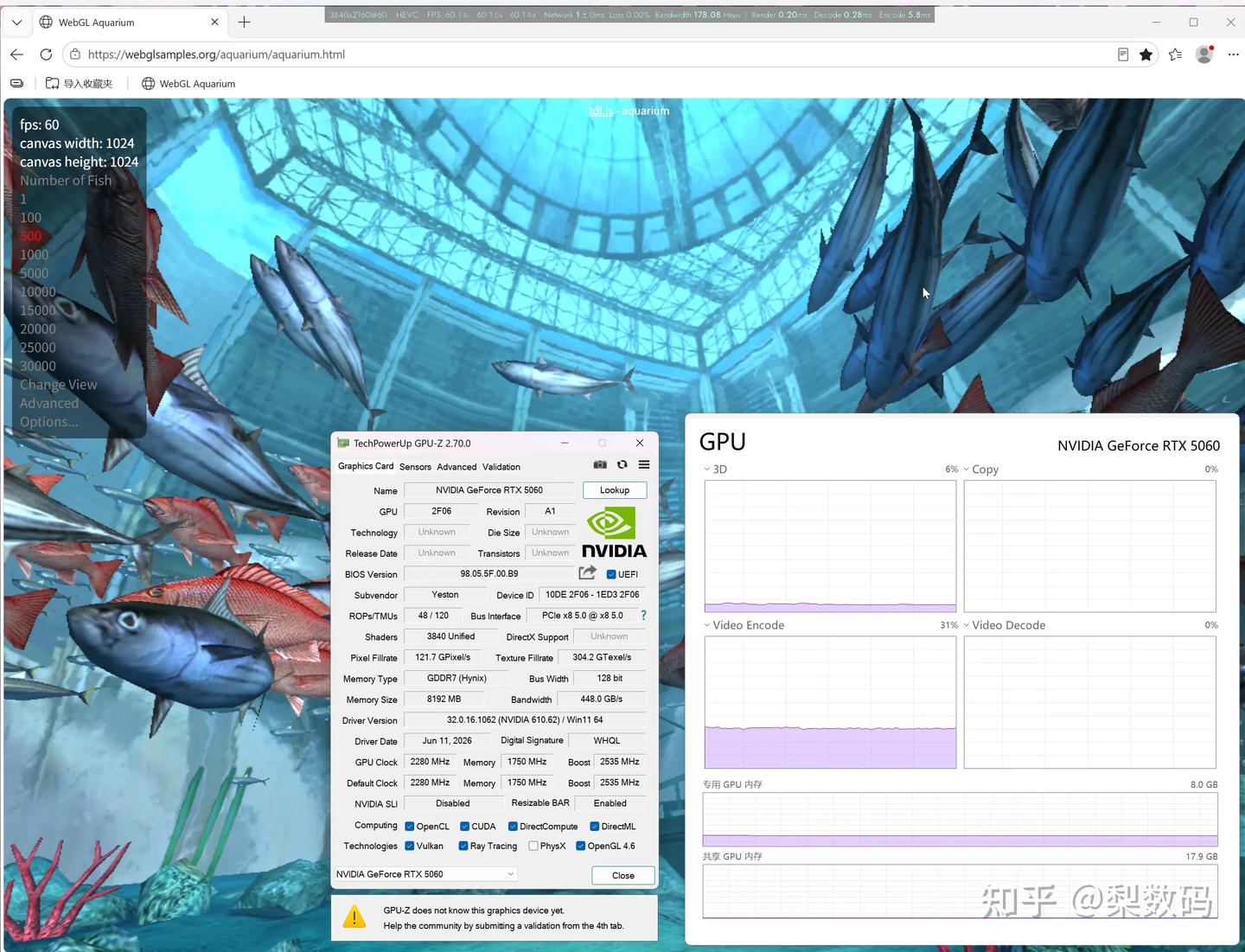Toggle the OpenCL checkbox
The image size is (1245, 952).
410,827
